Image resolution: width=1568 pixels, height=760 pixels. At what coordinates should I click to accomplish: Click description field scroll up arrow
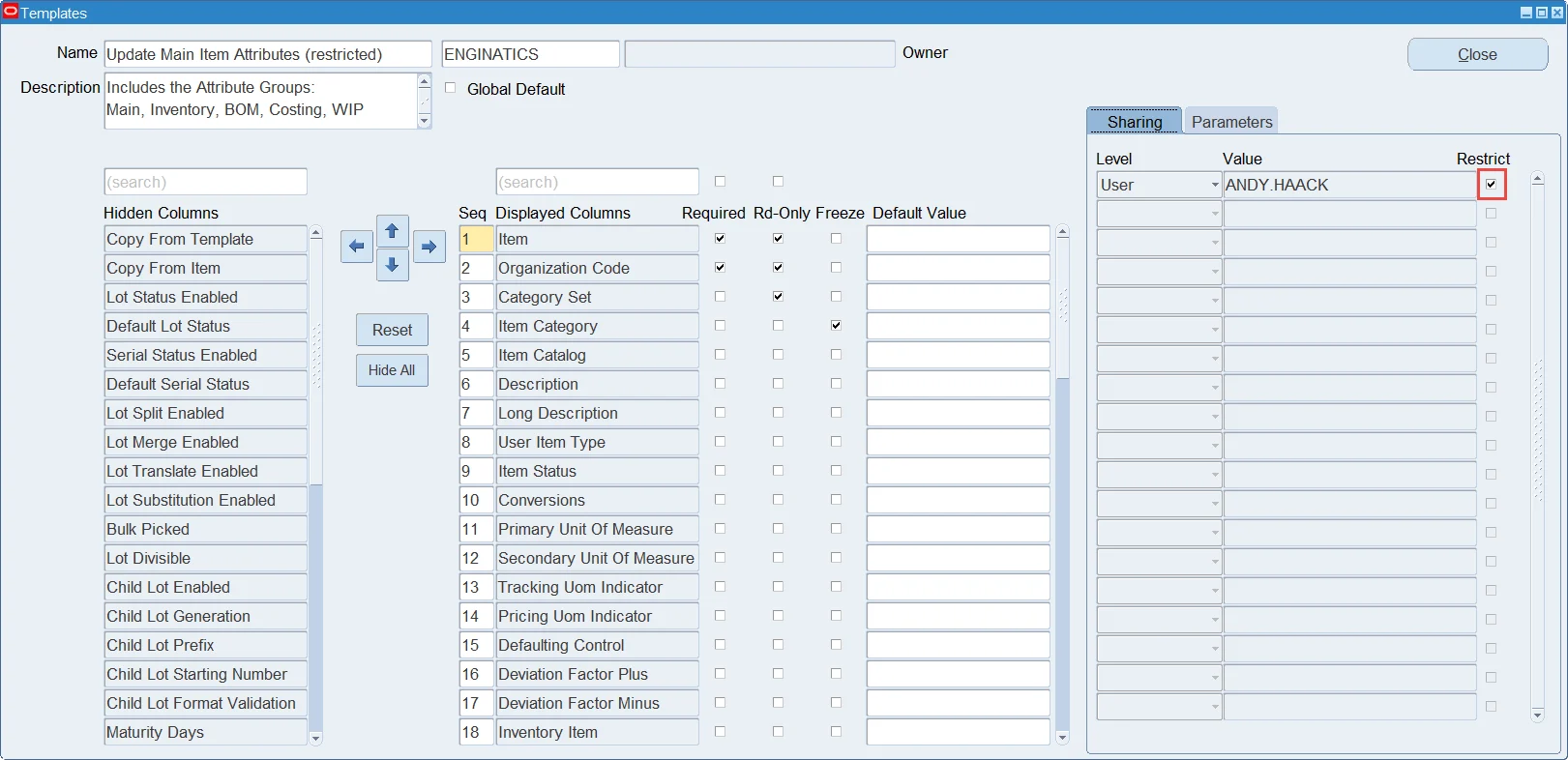tap(425, 81)
